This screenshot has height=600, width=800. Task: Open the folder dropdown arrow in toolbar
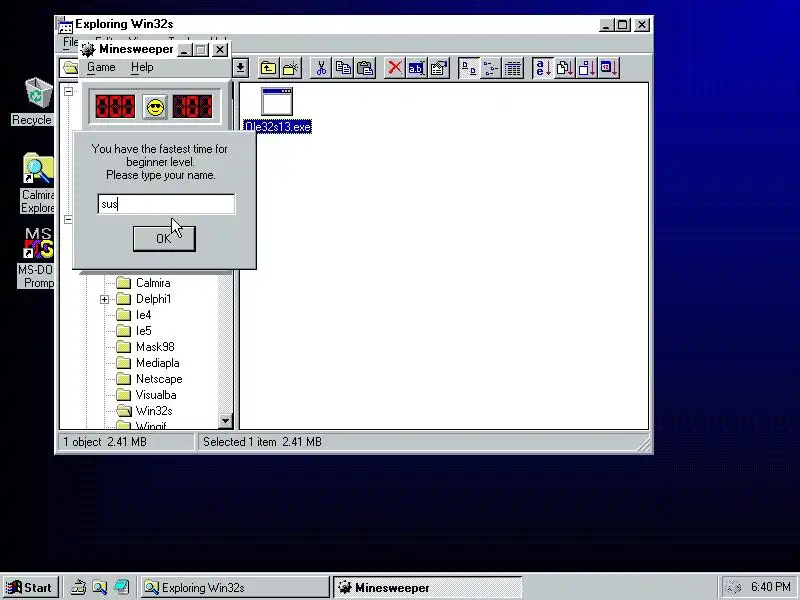click(x=240, y=68)
